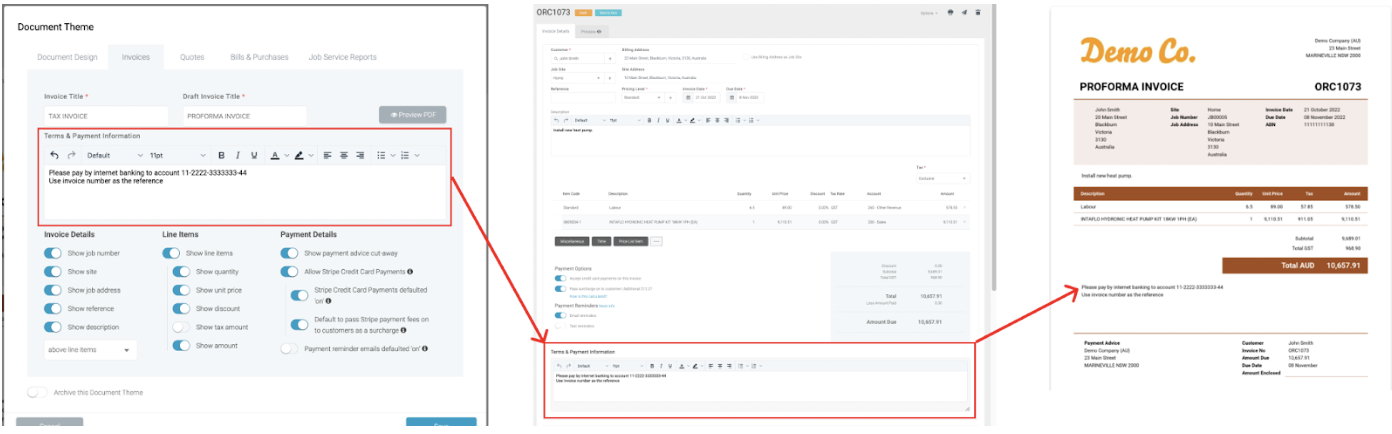Viewport: 1392px width, 434px height.
Task: Click print icon in invoice ORC1073 header
Action: coord(949,12)
